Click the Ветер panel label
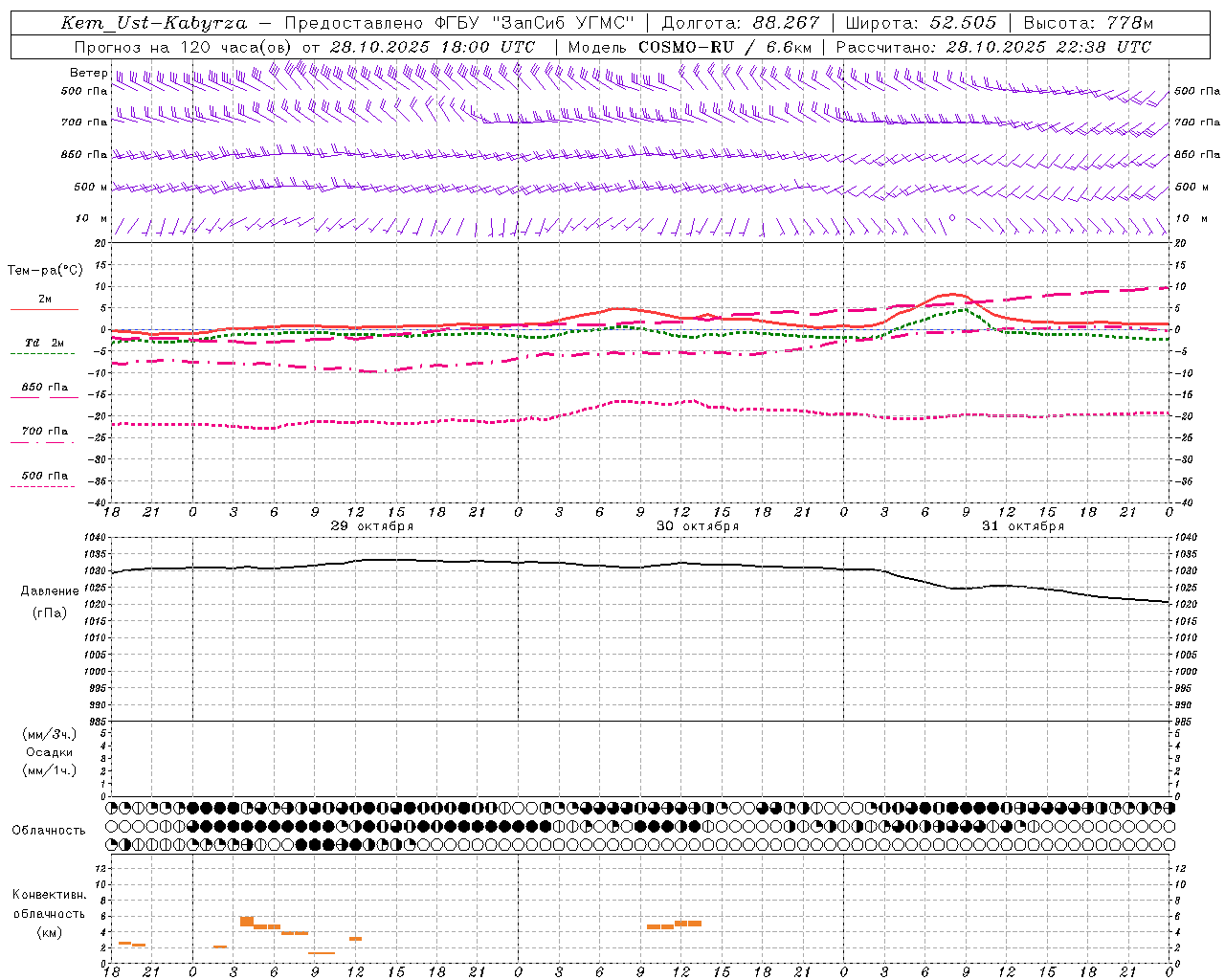Screen dimensions: 1225x980 tap(88, 73)
